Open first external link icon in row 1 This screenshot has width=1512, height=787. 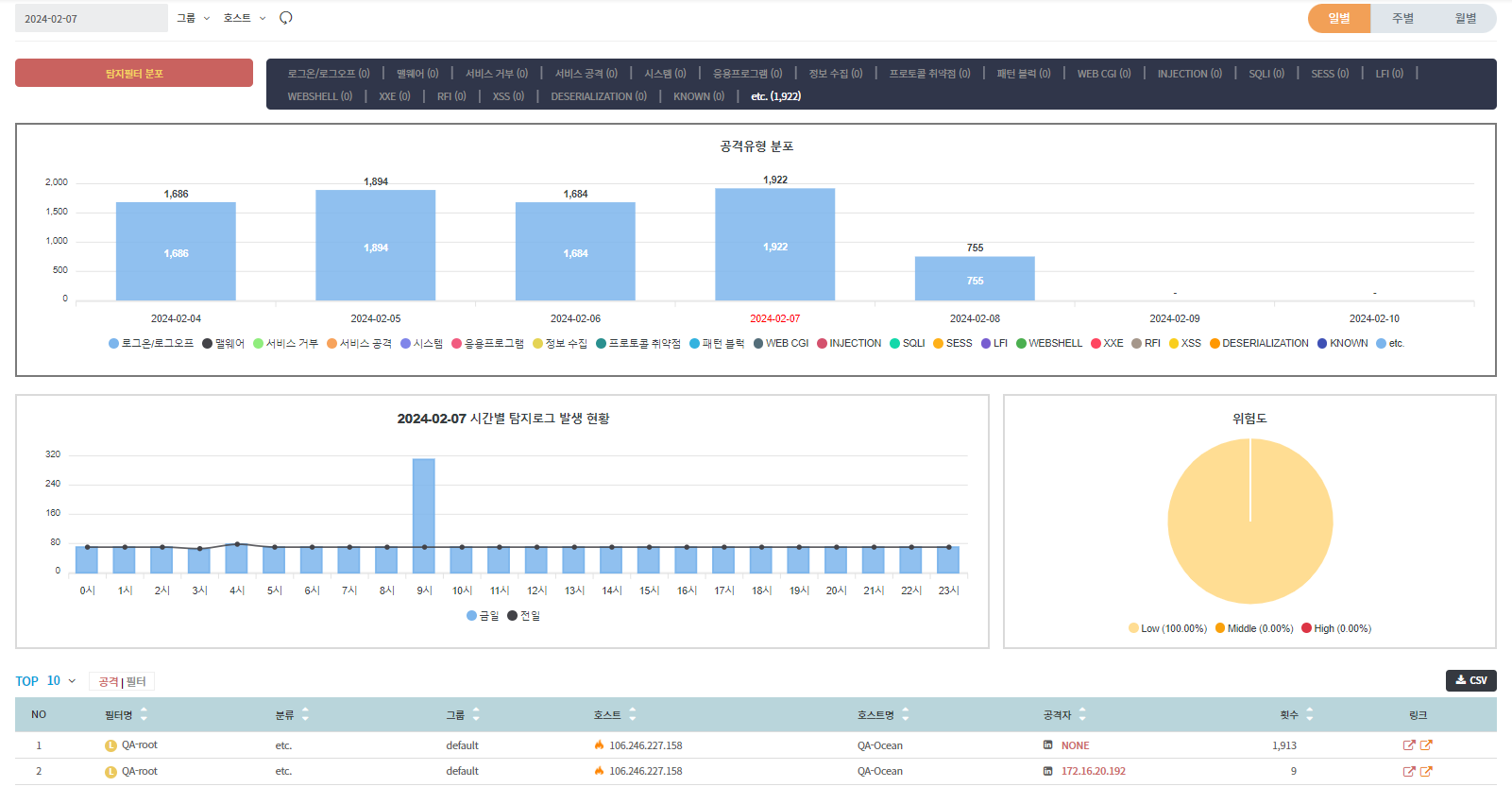[1409, 745]
